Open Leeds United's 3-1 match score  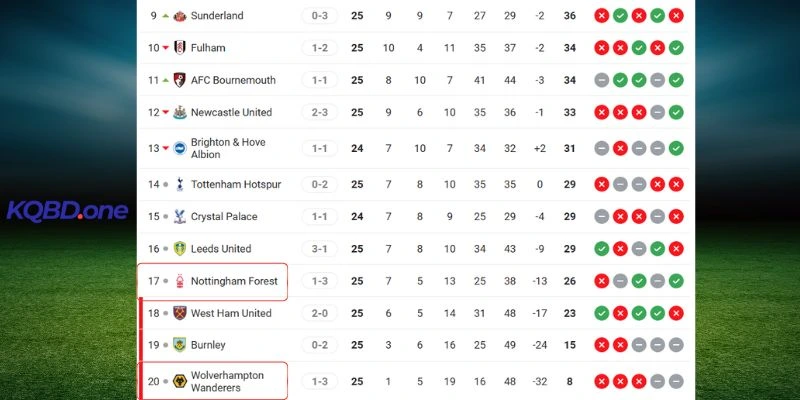[x=320, y=248]
